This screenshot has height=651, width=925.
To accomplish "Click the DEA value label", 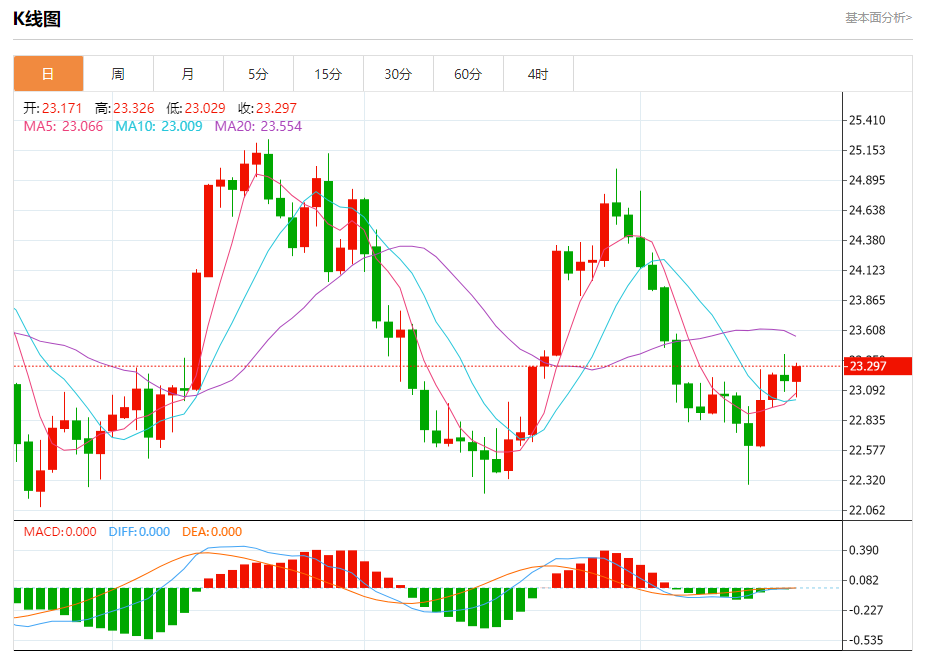I will click(x=212, y=532).
